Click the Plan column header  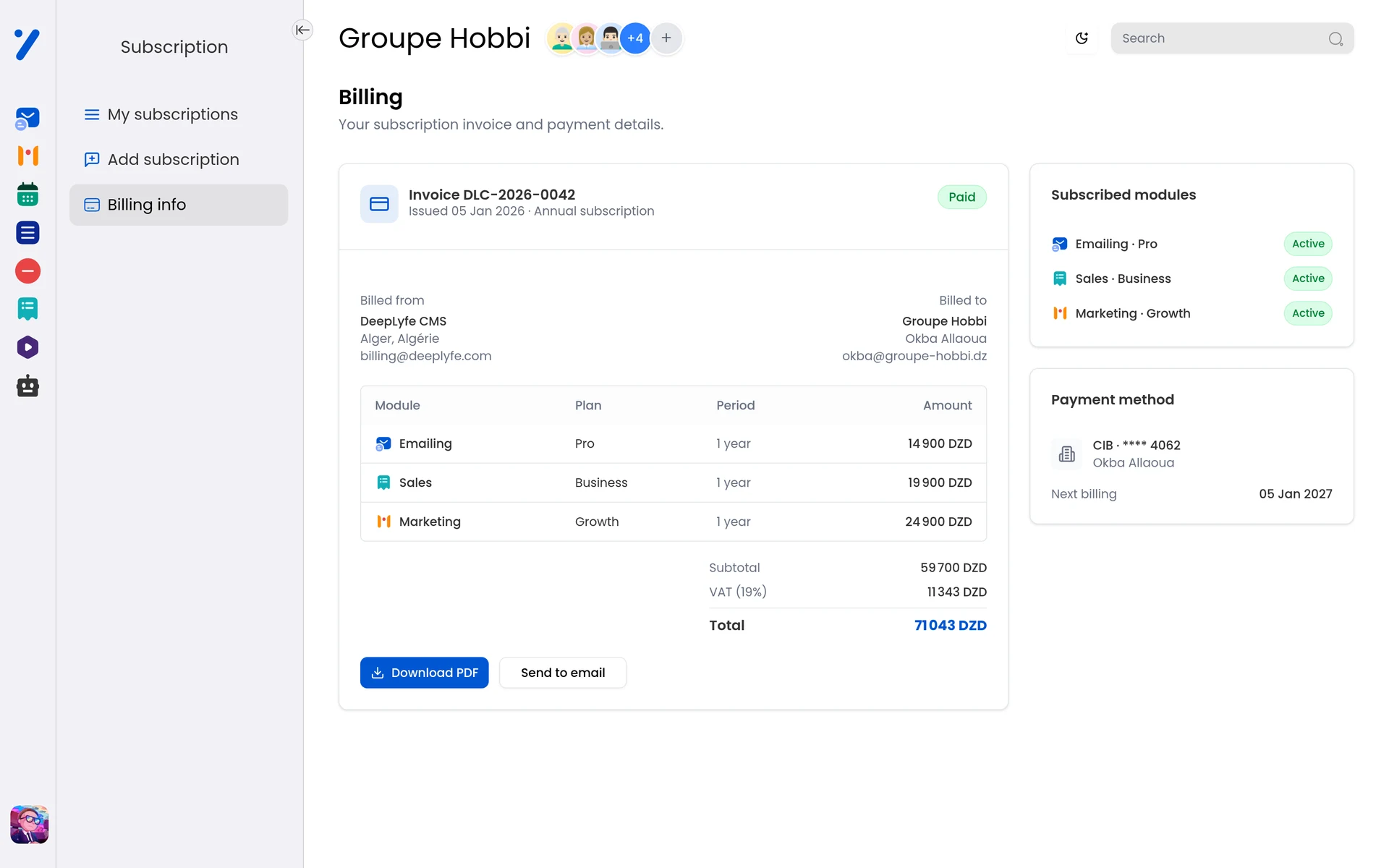coord(588,405)
